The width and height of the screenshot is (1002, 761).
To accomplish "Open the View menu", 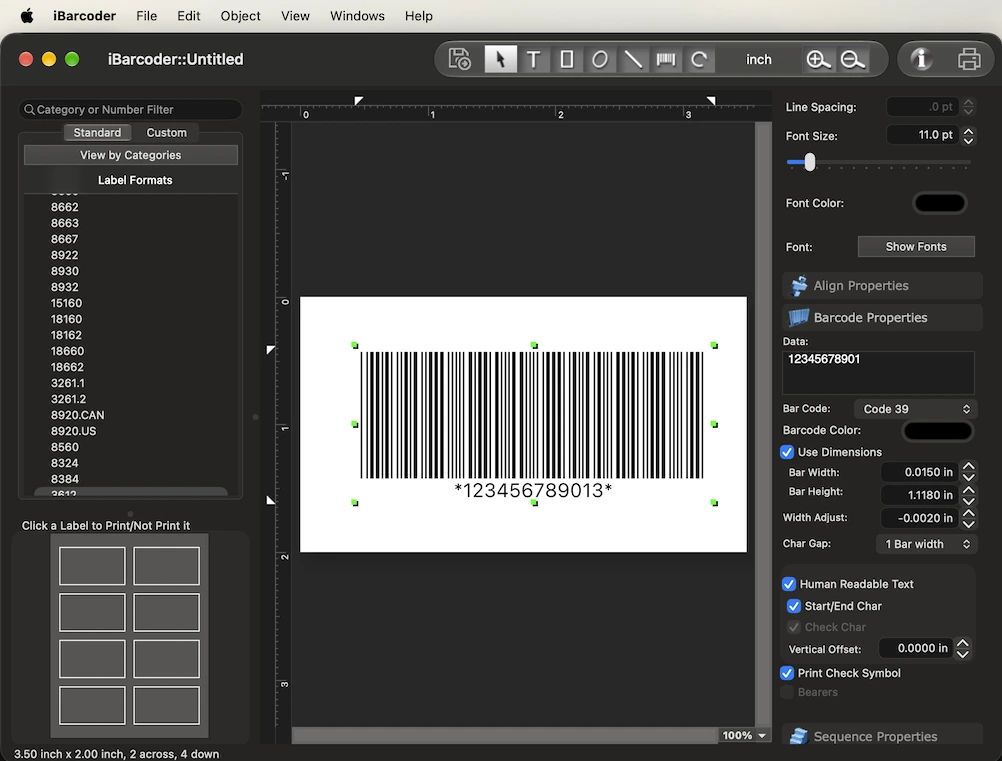I will pyautogui.click(x=295, y=16).
